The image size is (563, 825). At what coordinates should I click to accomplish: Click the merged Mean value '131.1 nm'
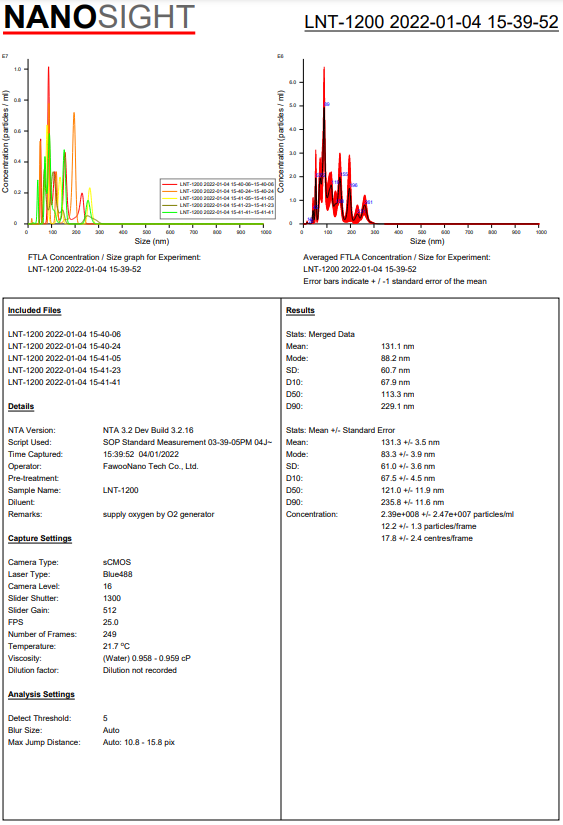tap(398, 346)
